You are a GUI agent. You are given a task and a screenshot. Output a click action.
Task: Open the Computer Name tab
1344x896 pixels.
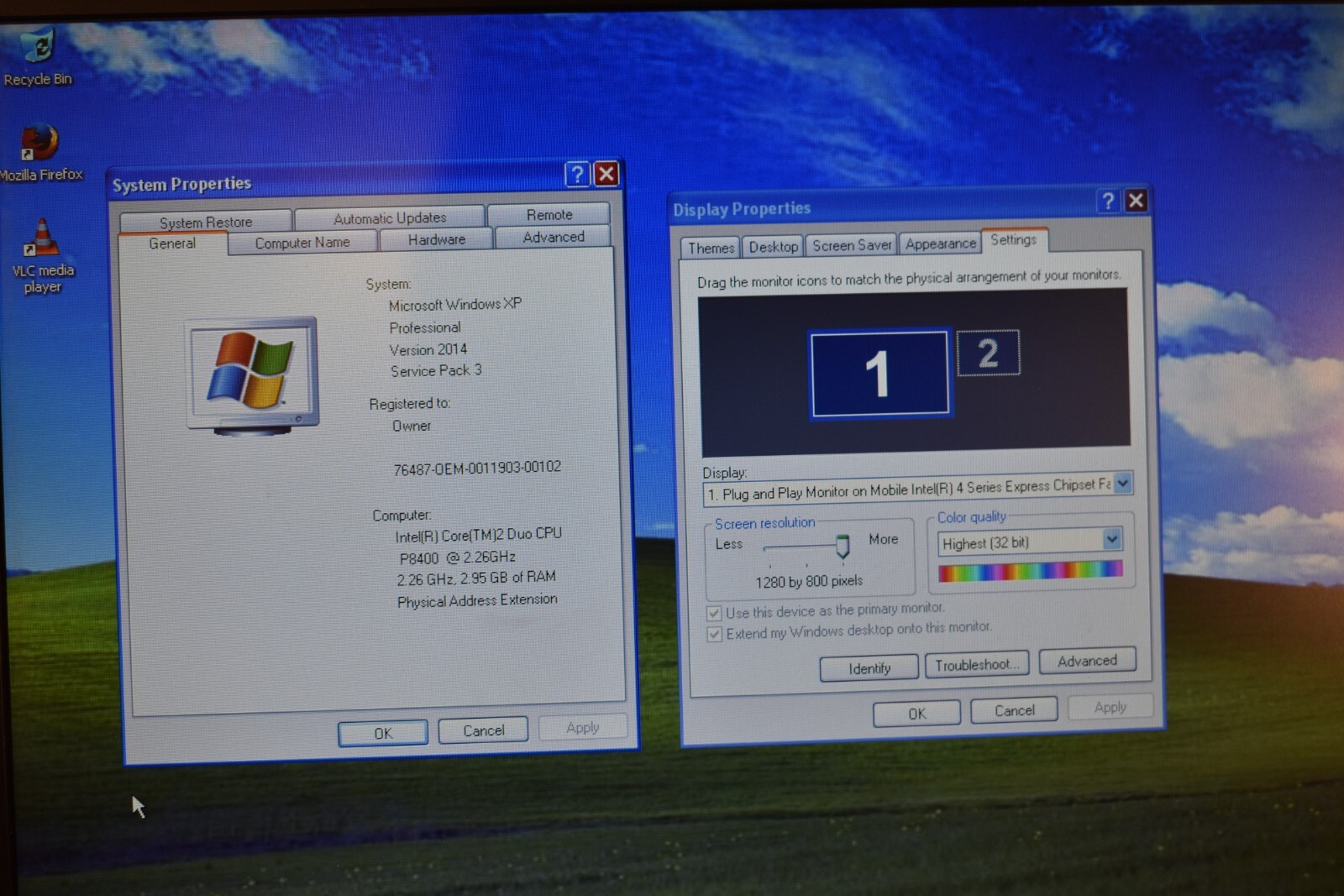click(302, 242)
